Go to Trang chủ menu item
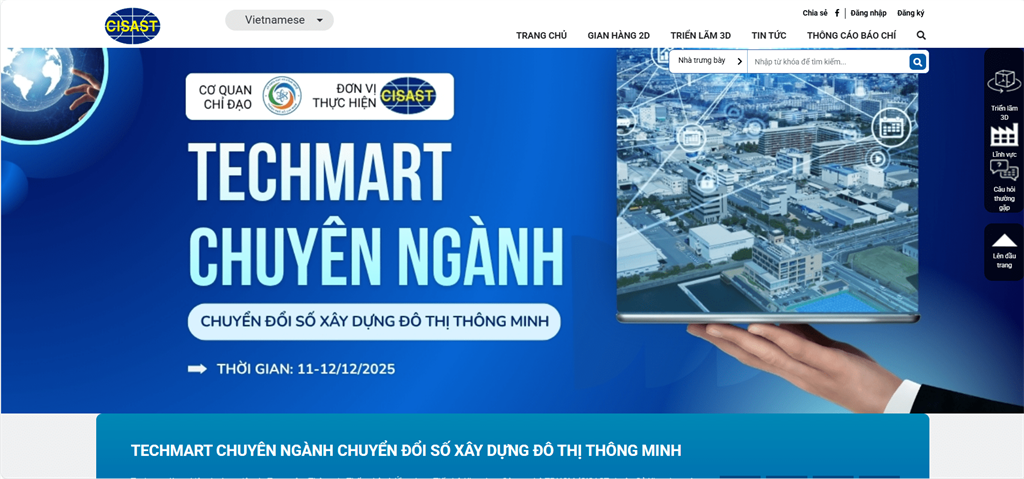The image size is (1024, 479). tap(541, 36)
